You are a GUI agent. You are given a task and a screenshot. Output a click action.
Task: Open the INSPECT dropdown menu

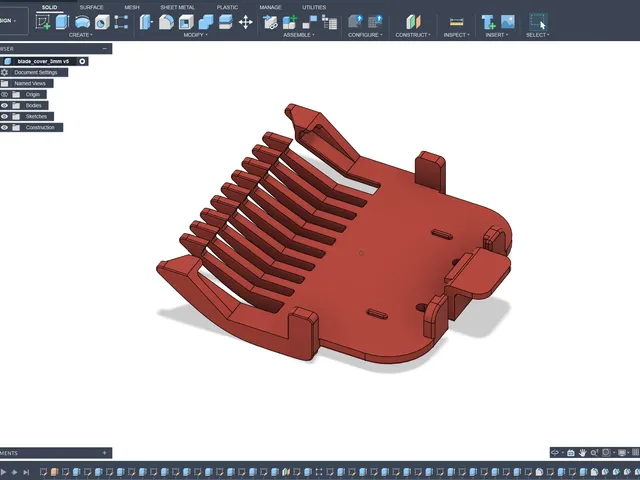456,35
